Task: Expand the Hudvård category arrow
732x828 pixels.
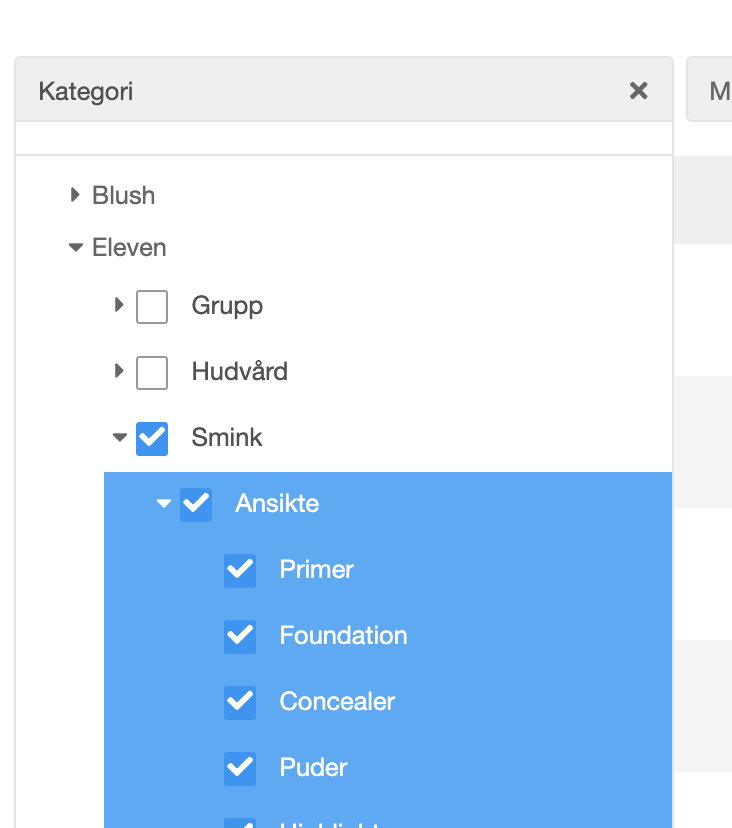Action: (119, 371)
